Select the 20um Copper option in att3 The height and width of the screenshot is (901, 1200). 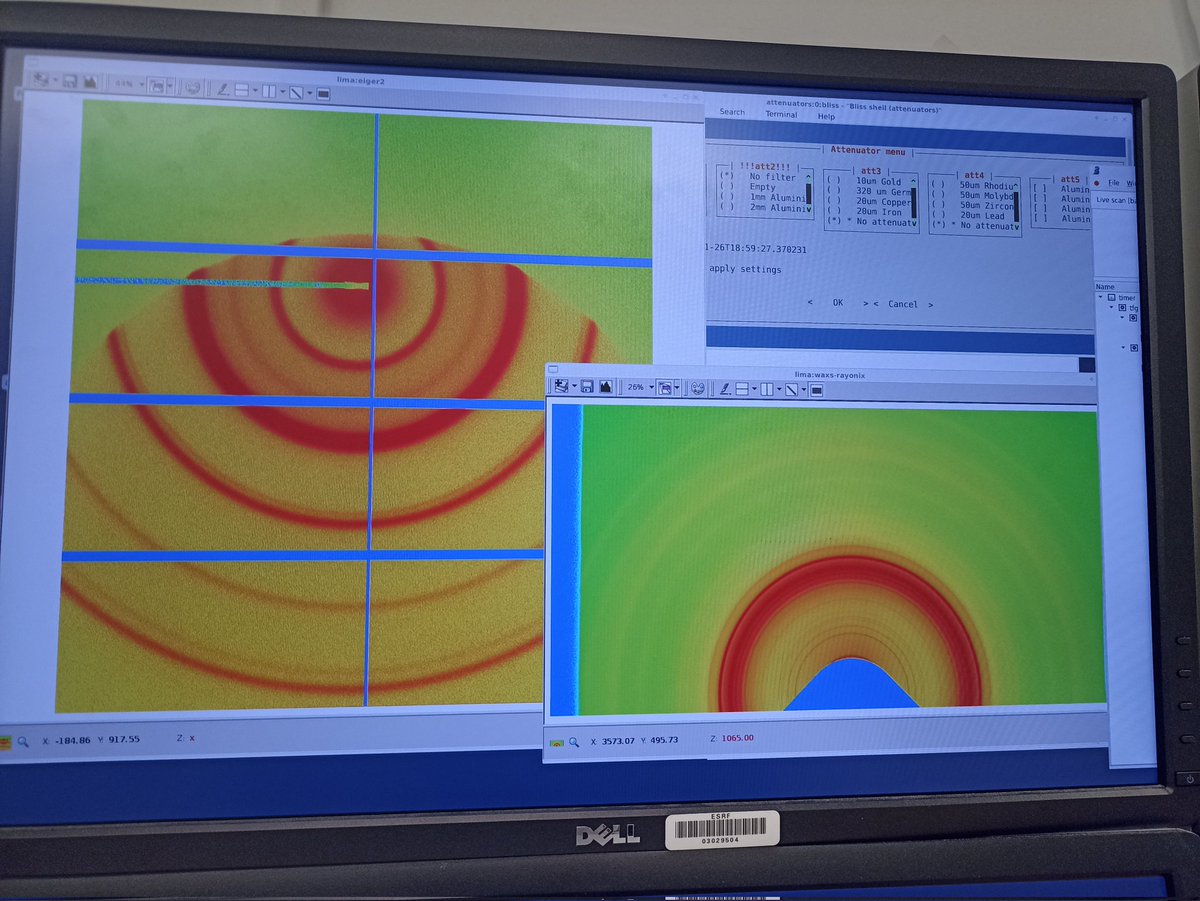click(x=870, y=201)
